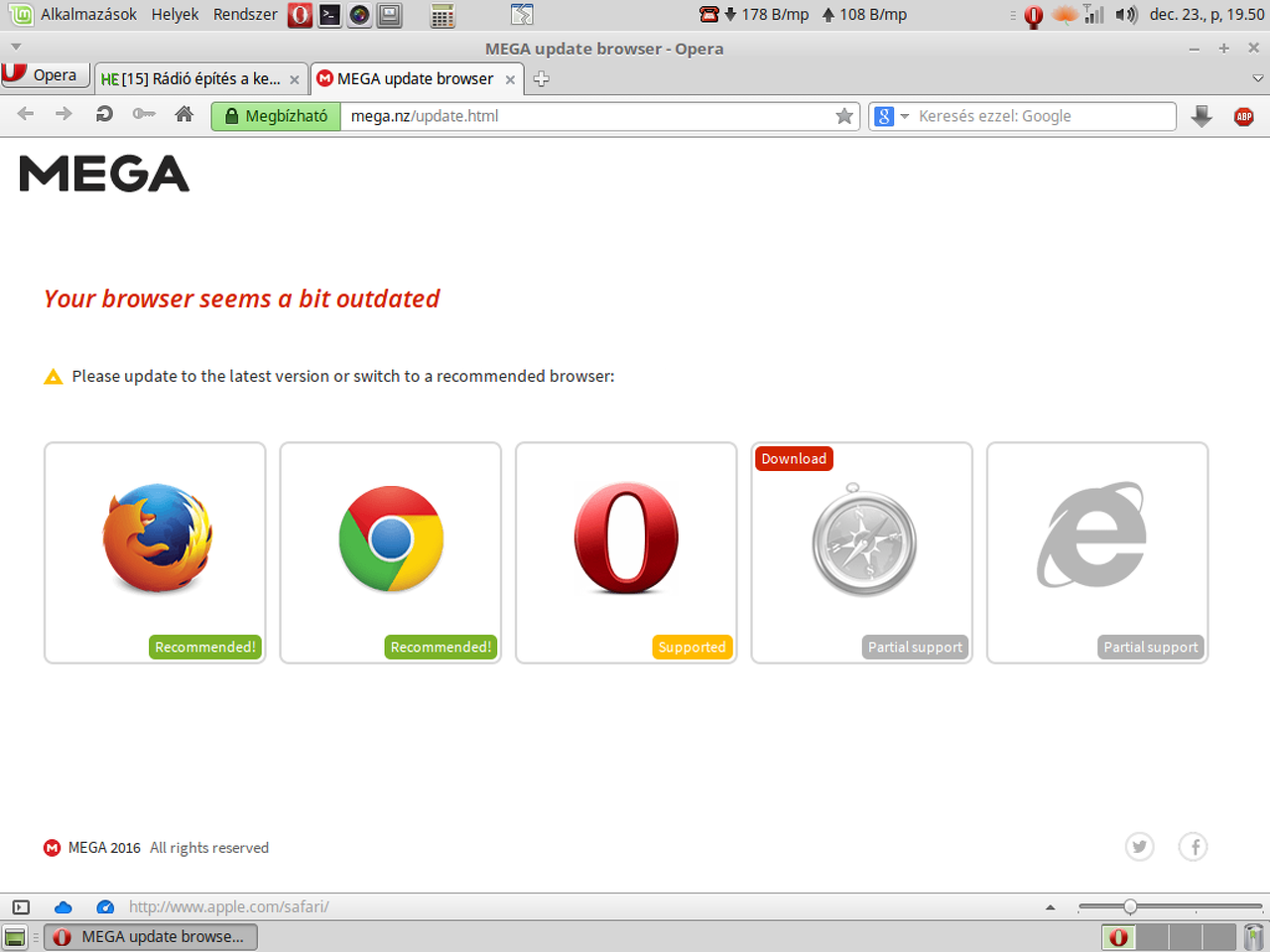Show desktop from the bottom panel

15,937
